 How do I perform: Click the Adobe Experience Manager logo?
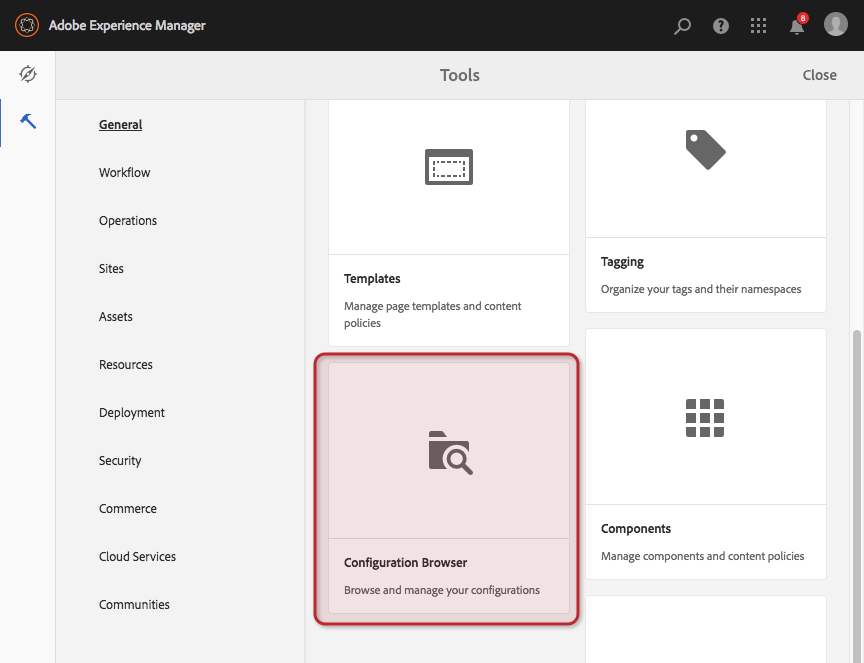pos(27,25)
